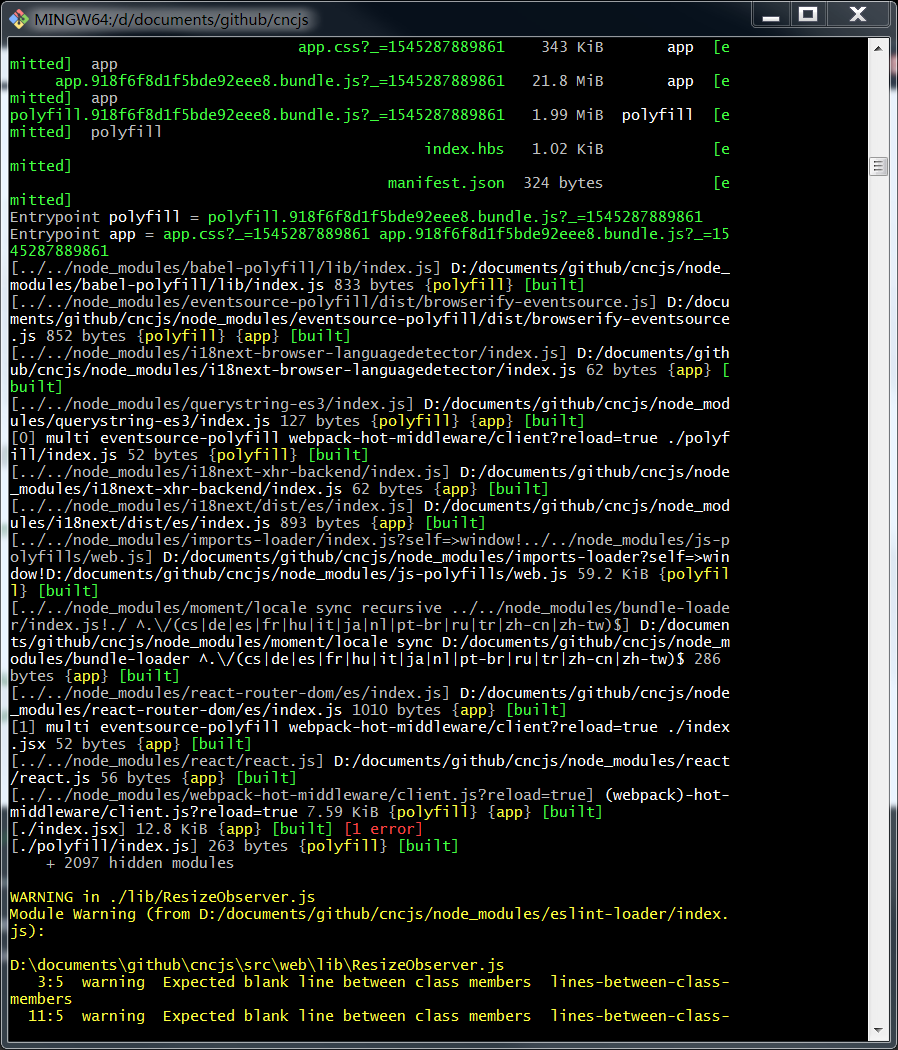898x1050 pixels.
Task: Click the scrollbar down arrow
Action: (878, 1030)
